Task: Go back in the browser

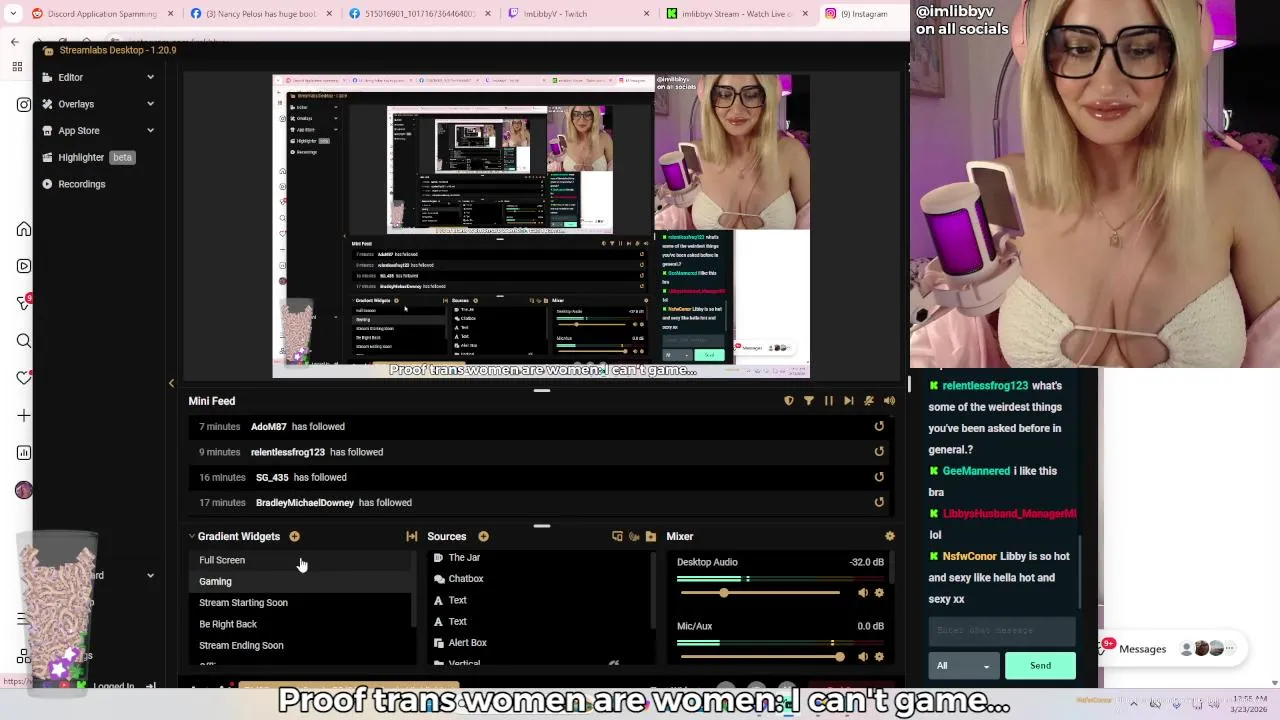Action: click(x=14, y=42)
